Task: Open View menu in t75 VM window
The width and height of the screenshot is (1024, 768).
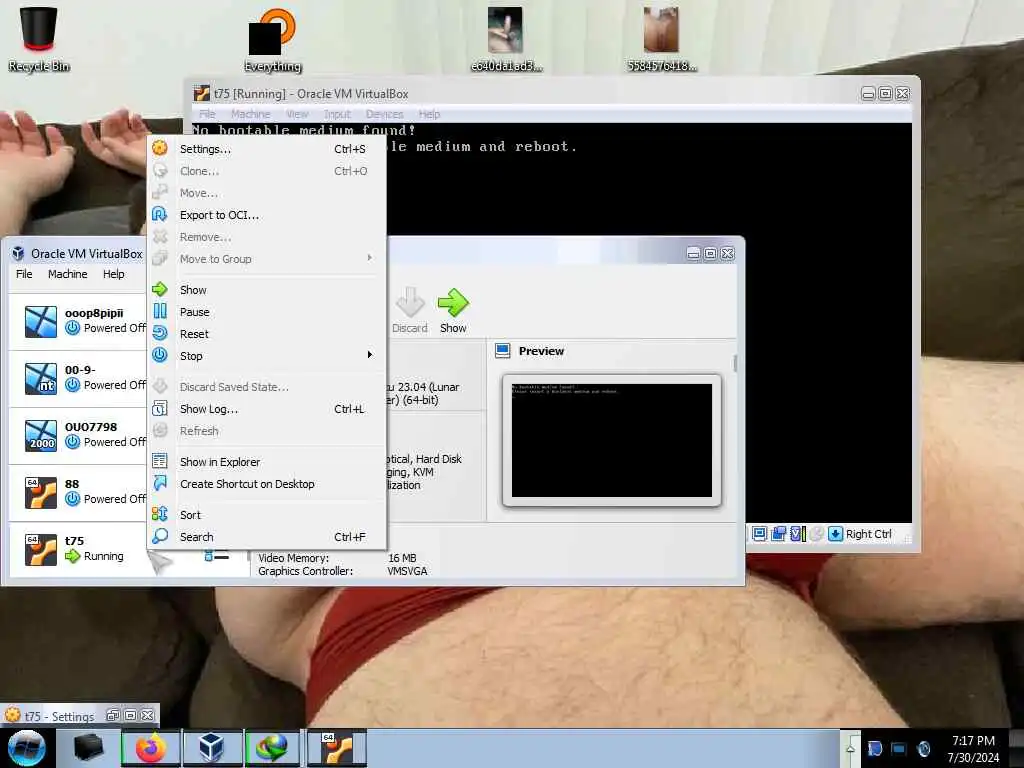Action: click(x=297, y=114)
